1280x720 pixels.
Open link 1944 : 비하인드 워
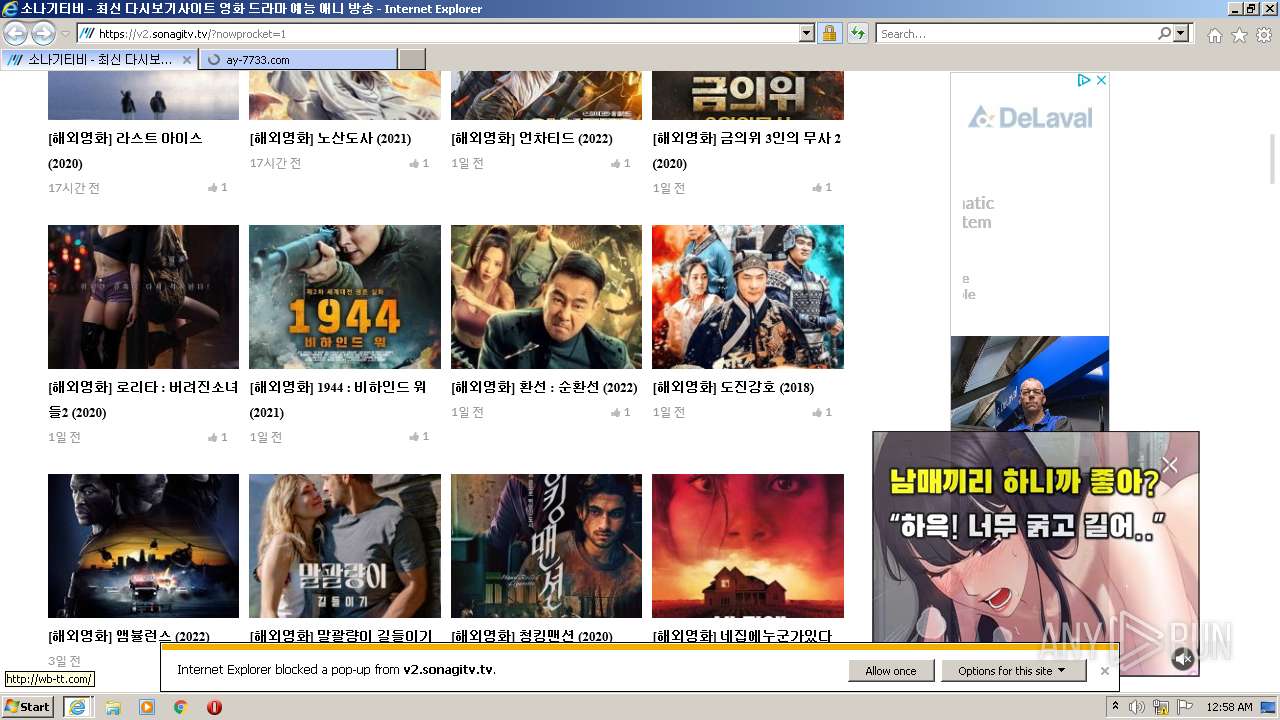[338, 399]
